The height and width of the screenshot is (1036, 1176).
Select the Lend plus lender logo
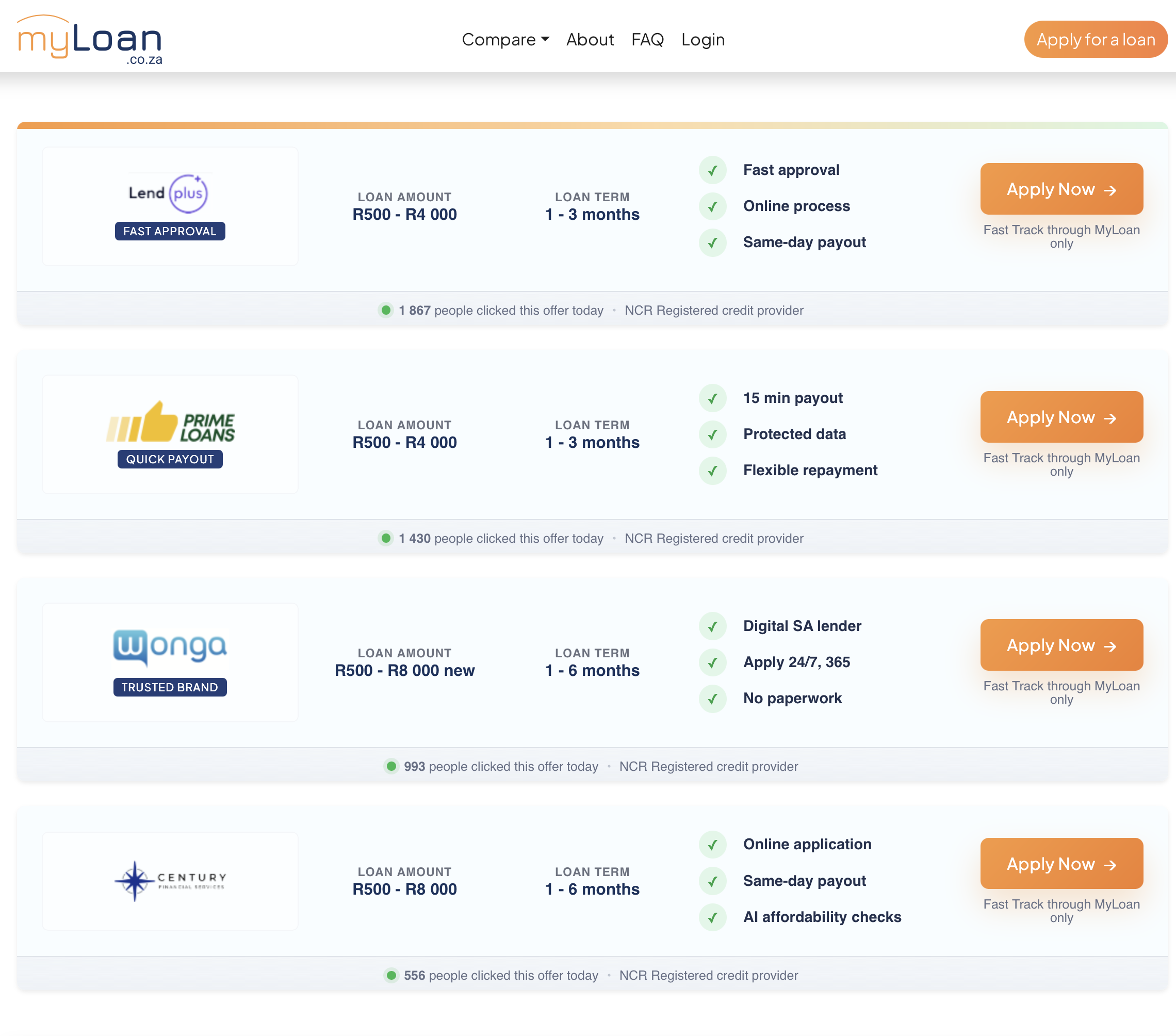[x=169, y=193]
